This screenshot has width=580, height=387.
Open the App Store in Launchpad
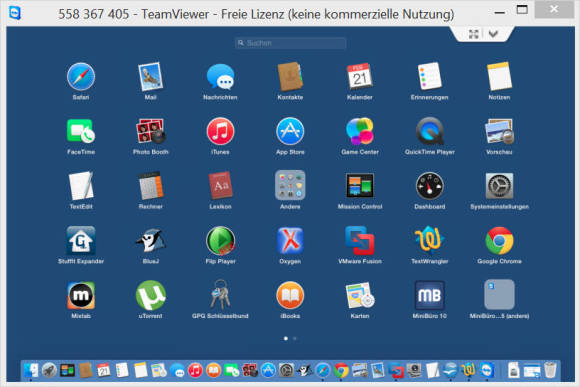pyautogui.click(x=290, y=131)
